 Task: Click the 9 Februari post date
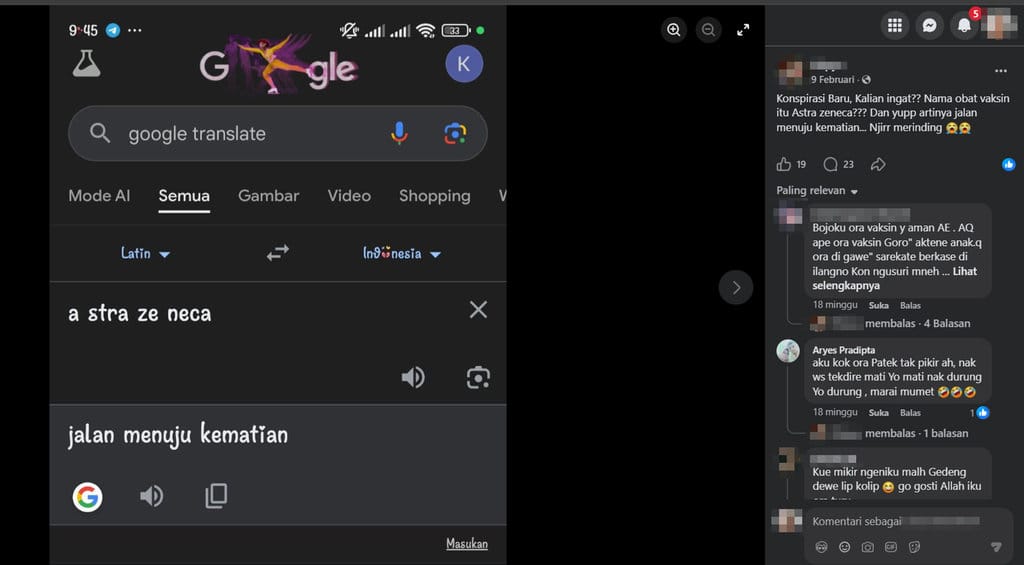[832, 80]
